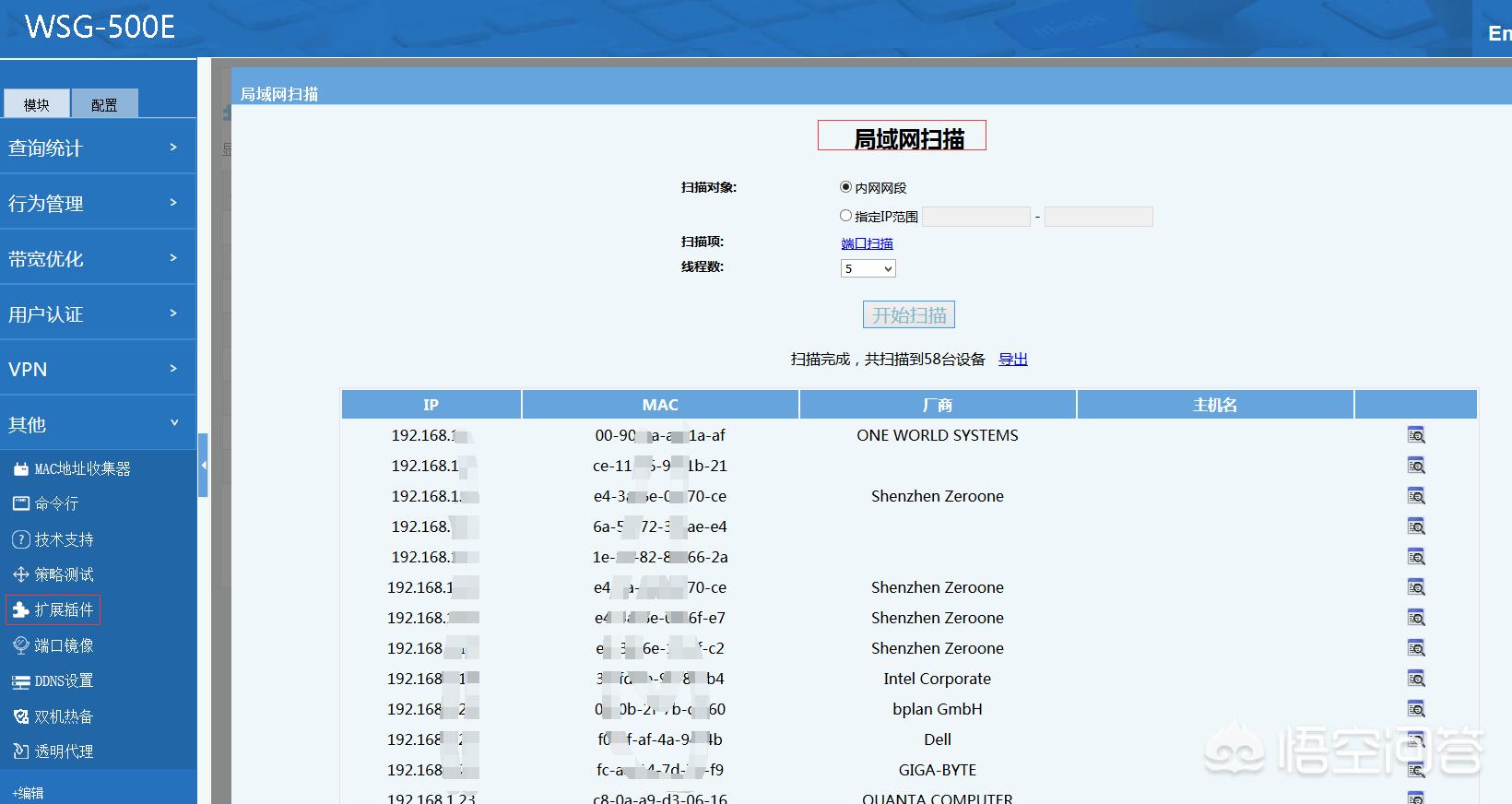Open 技术支持 technical support
Viewport: 1512px width, 804px height.
pyautogui.click(x=53, y=539)
